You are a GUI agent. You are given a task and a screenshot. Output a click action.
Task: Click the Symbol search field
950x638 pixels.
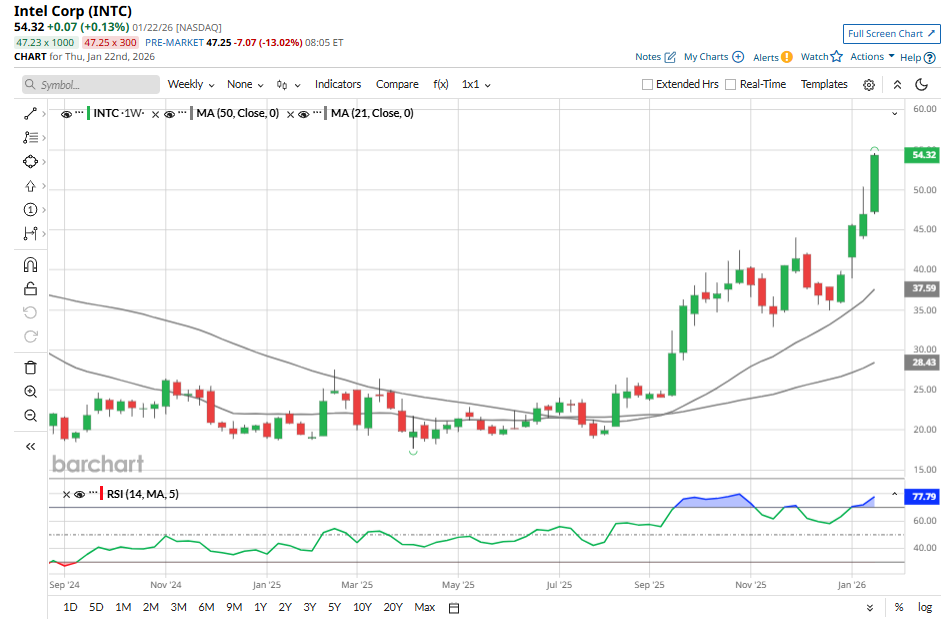click(x=91, y=85)
